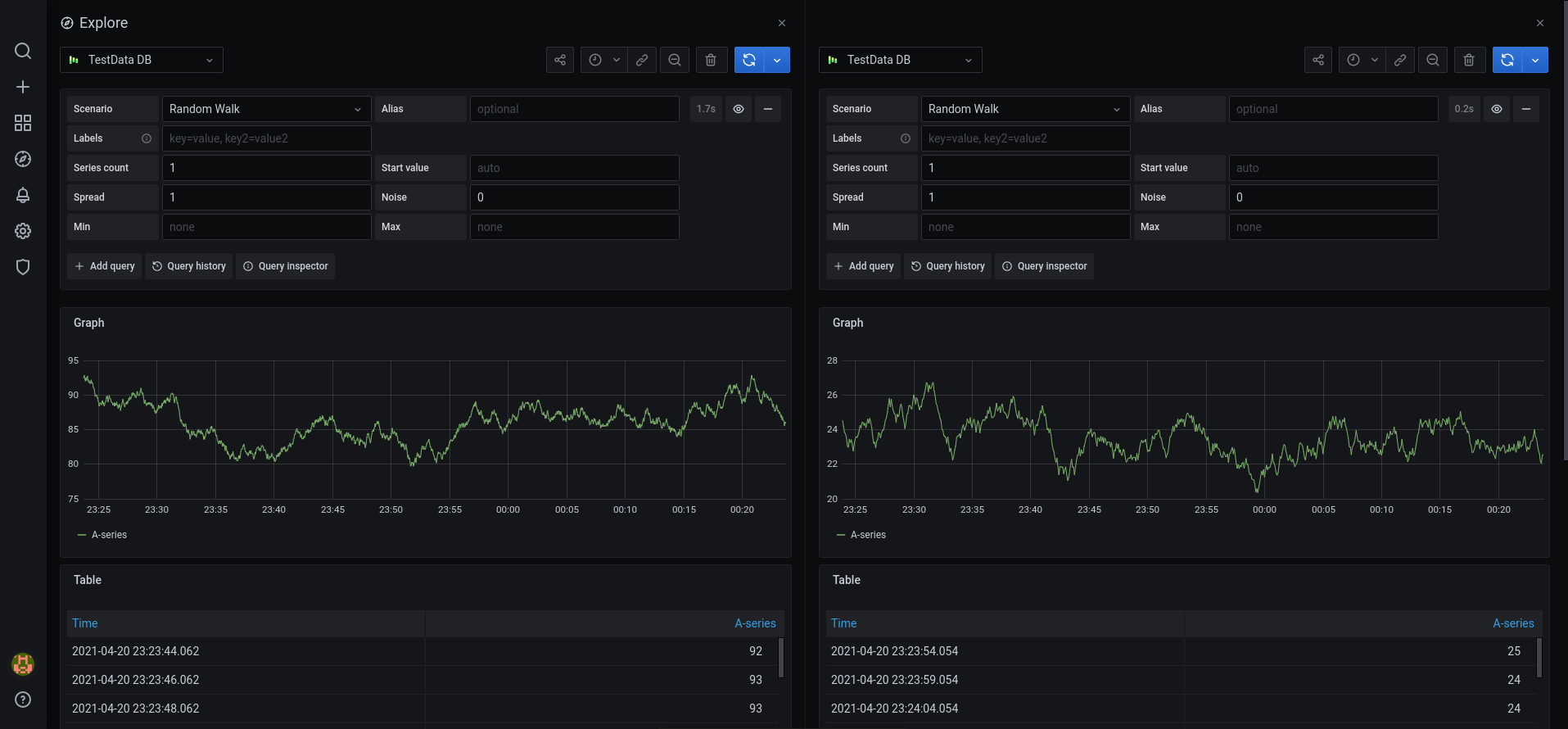Screen dimensions: 1568x729
Task: Clear all with the left pane trash icon
Action: pos(711,60)
